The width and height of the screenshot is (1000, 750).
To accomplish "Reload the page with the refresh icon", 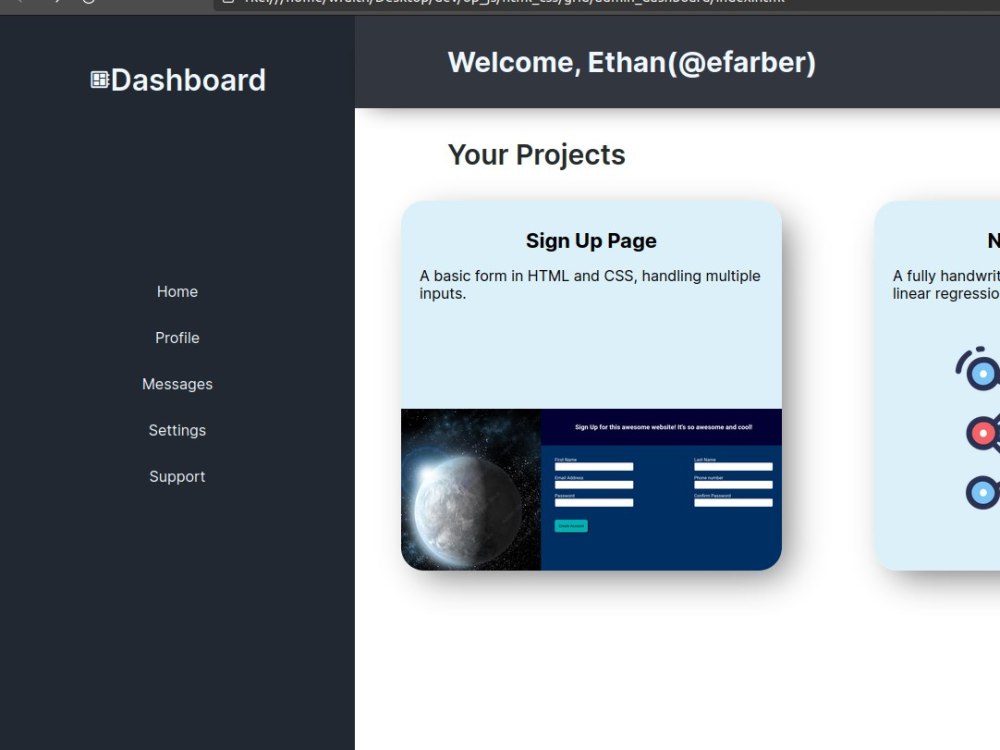I will click(x=88, y=3).
